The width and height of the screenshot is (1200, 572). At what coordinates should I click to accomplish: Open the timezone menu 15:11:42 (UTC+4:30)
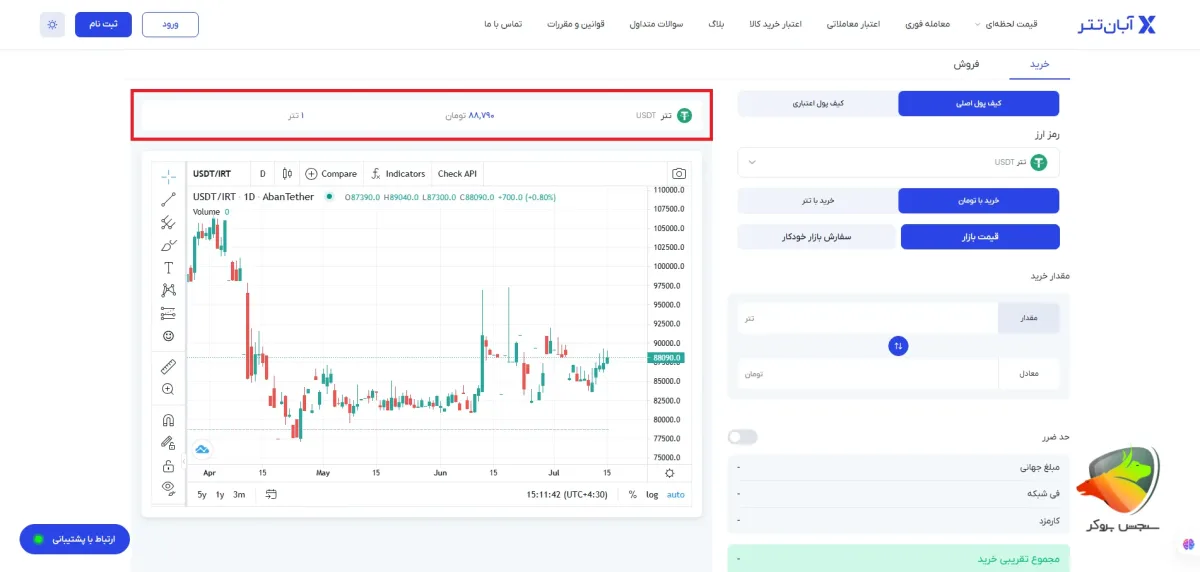point(567,494)
